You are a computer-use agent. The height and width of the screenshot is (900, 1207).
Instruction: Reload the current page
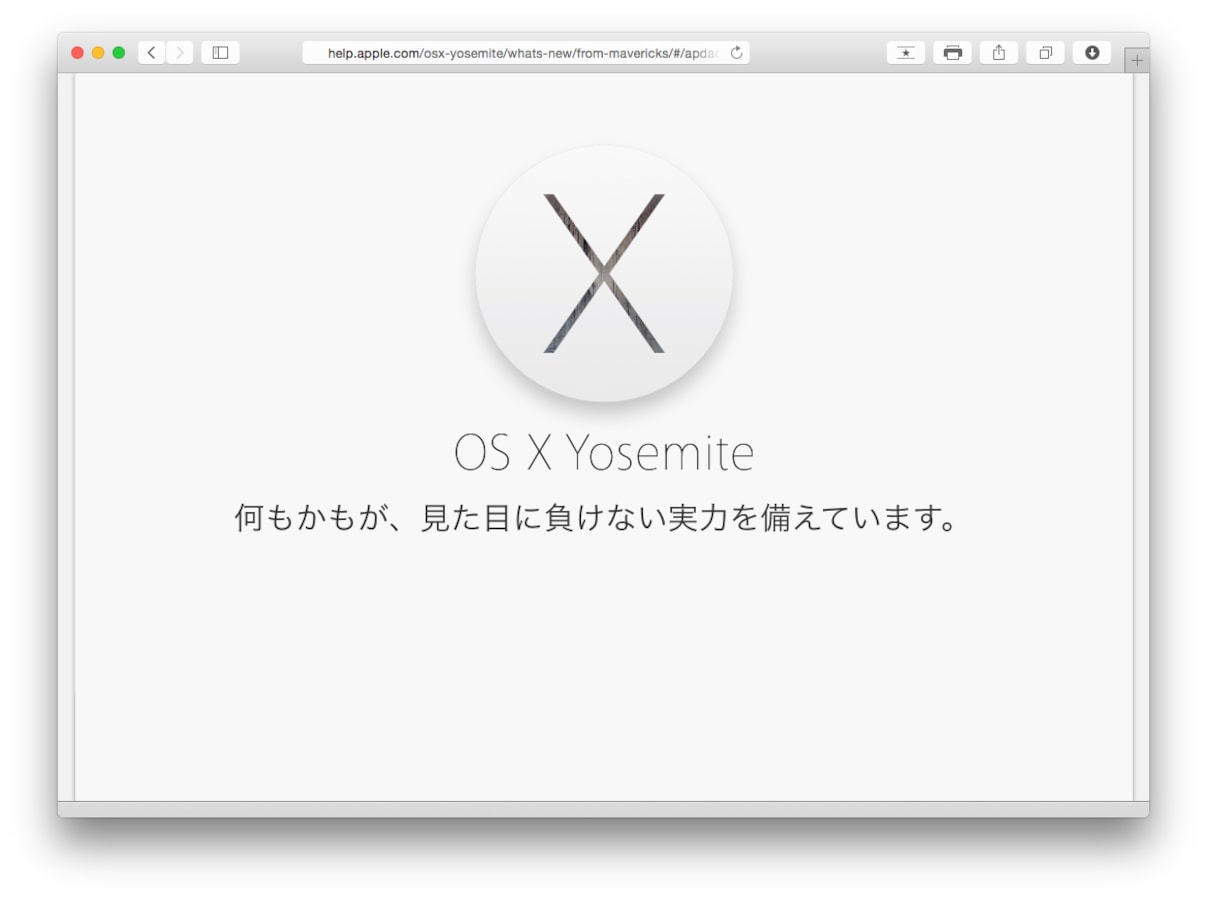pos(737,53)
